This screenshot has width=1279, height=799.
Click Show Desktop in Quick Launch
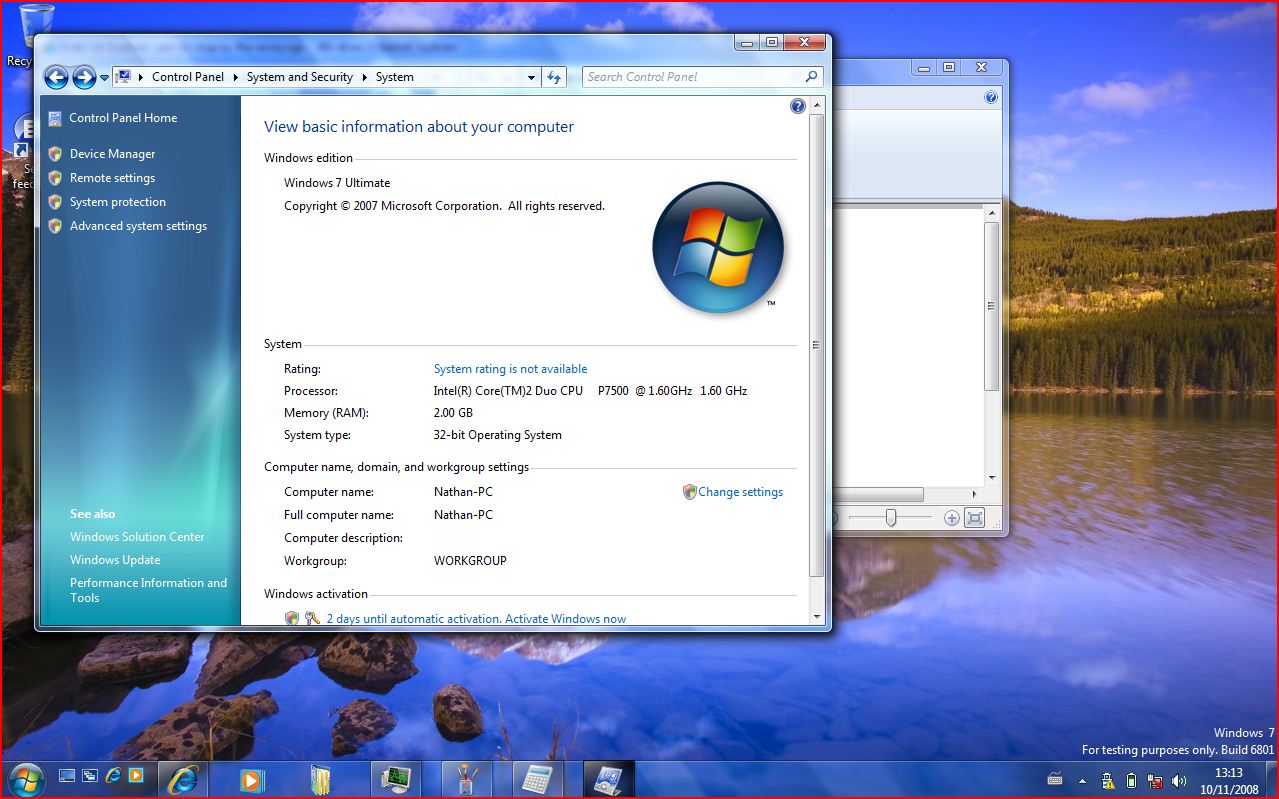click(67, 775)
